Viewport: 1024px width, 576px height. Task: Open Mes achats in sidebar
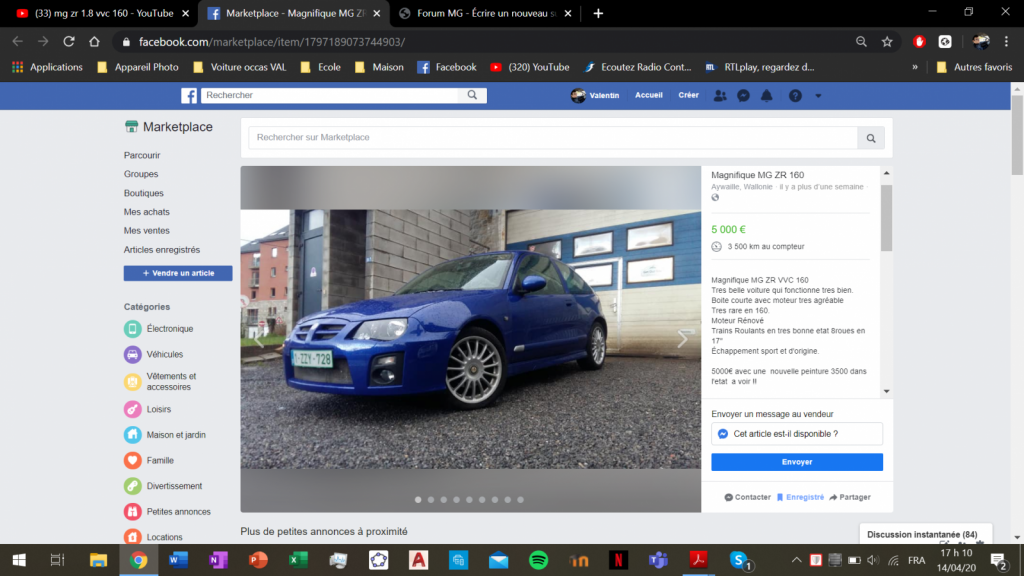(146, 212)
